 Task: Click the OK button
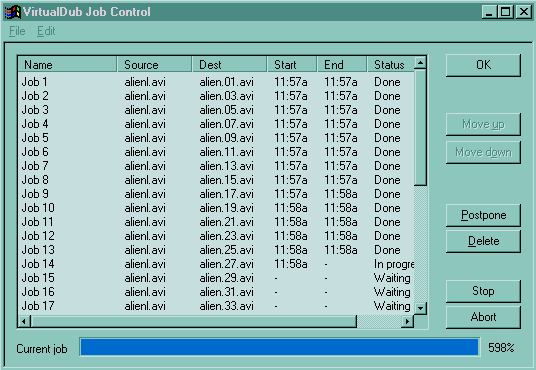(x=483, y=65)
